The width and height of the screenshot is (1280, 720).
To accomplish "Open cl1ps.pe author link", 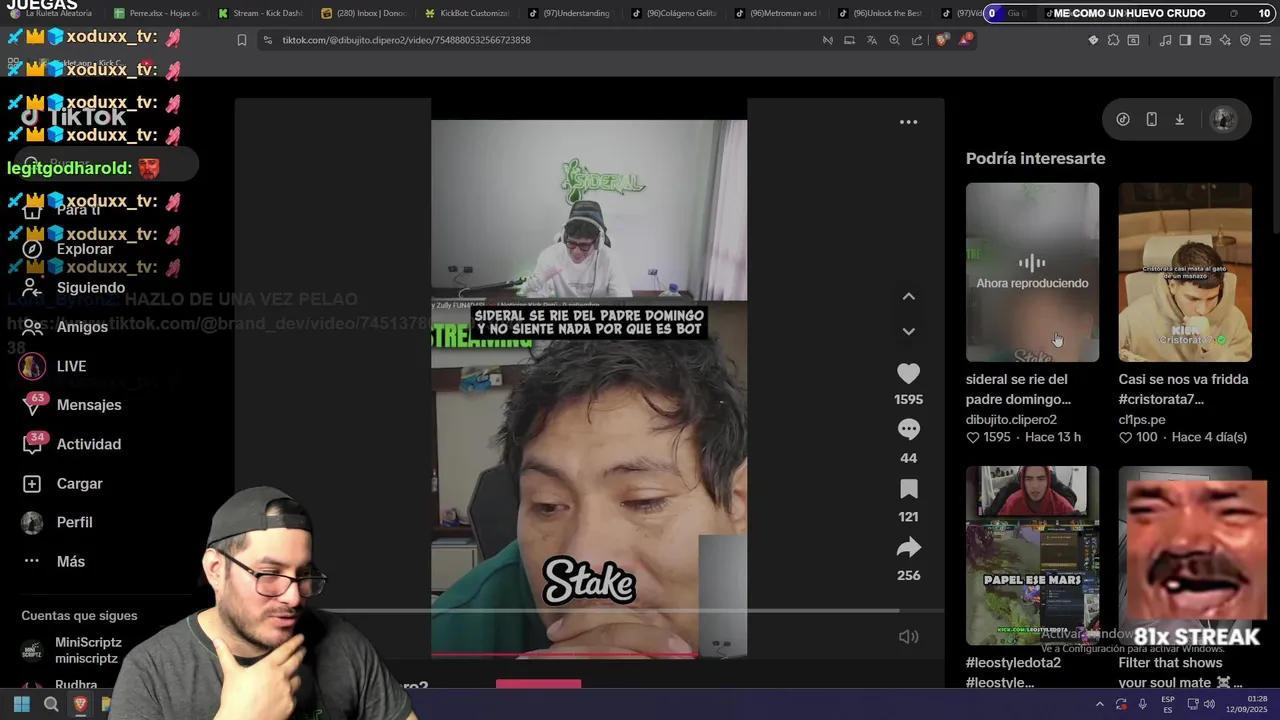I will click(1141, 419).
